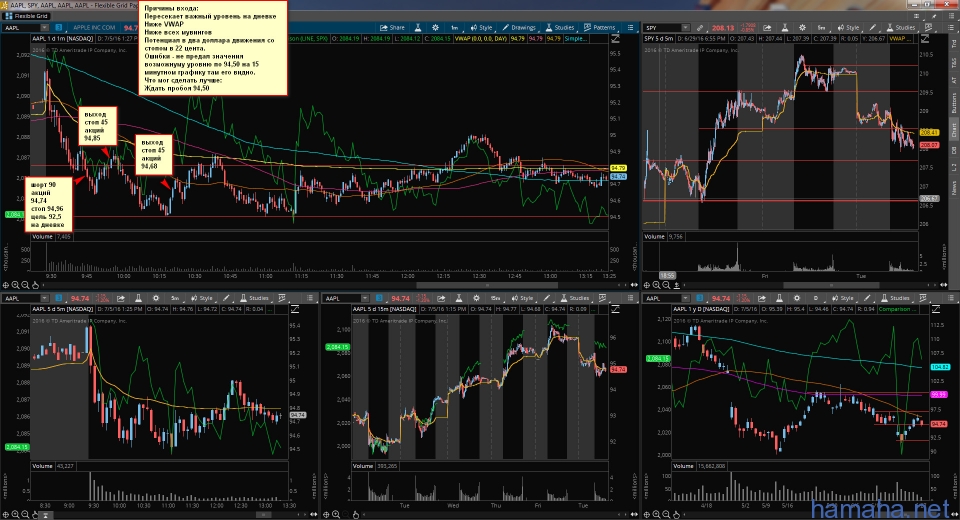Open Patterns menu in top AAPL chart
Screen dimensions: 960x520
(599, 28)
